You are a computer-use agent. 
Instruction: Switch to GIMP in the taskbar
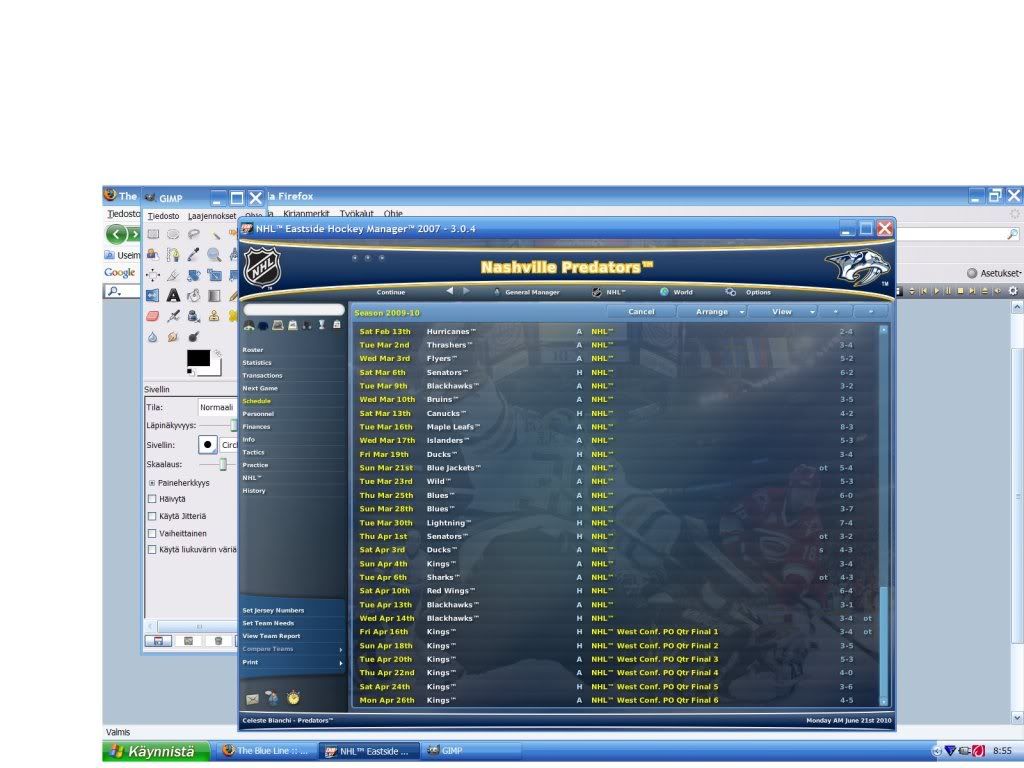tap(470, 751)
